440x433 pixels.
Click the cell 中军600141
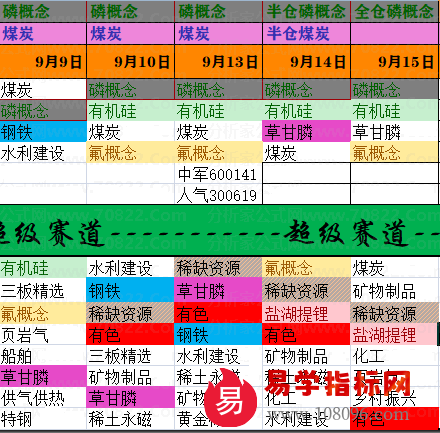(218, 174)
